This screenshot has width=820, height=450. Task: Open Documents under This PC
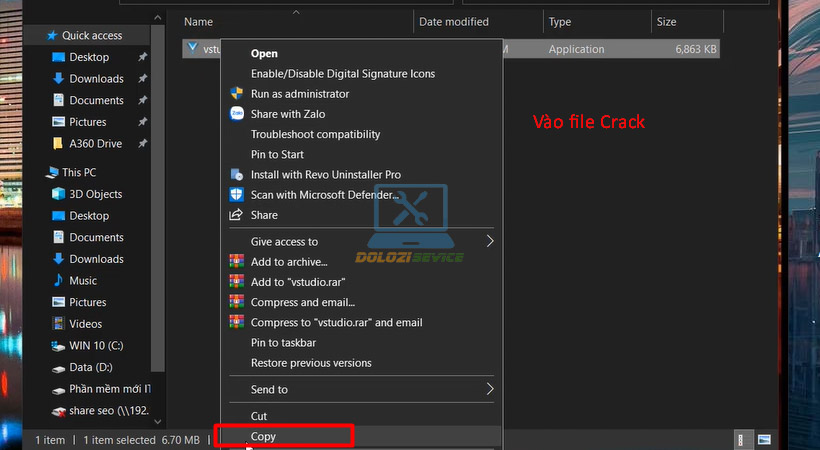click(96, 237)
